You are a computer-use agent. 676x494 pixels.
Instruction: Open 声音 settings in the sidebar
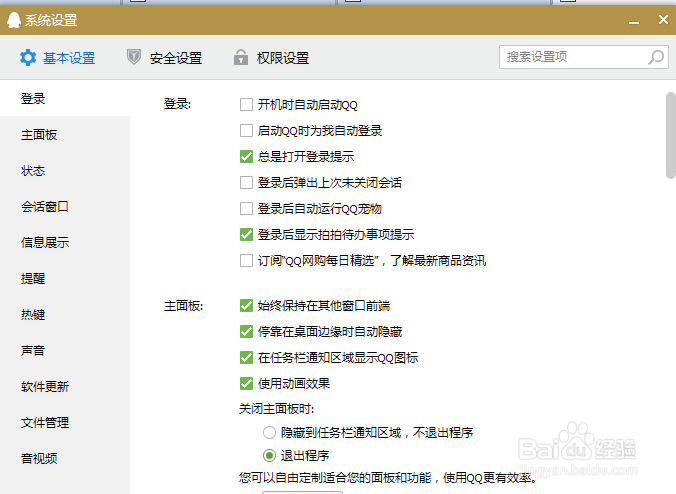click(x=65, y=350)
